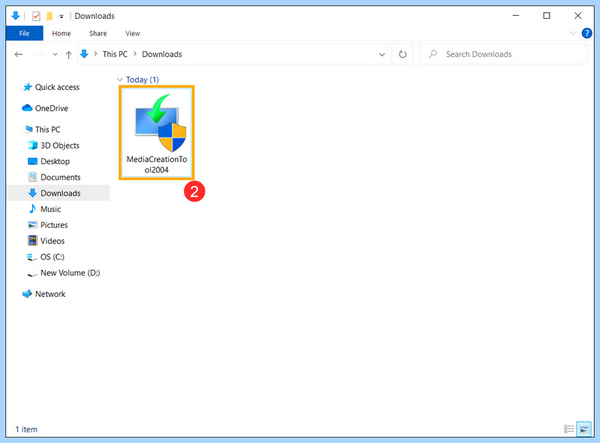Click the Music note icon
This screenshot has height=443, width=600.
point(33,209)
